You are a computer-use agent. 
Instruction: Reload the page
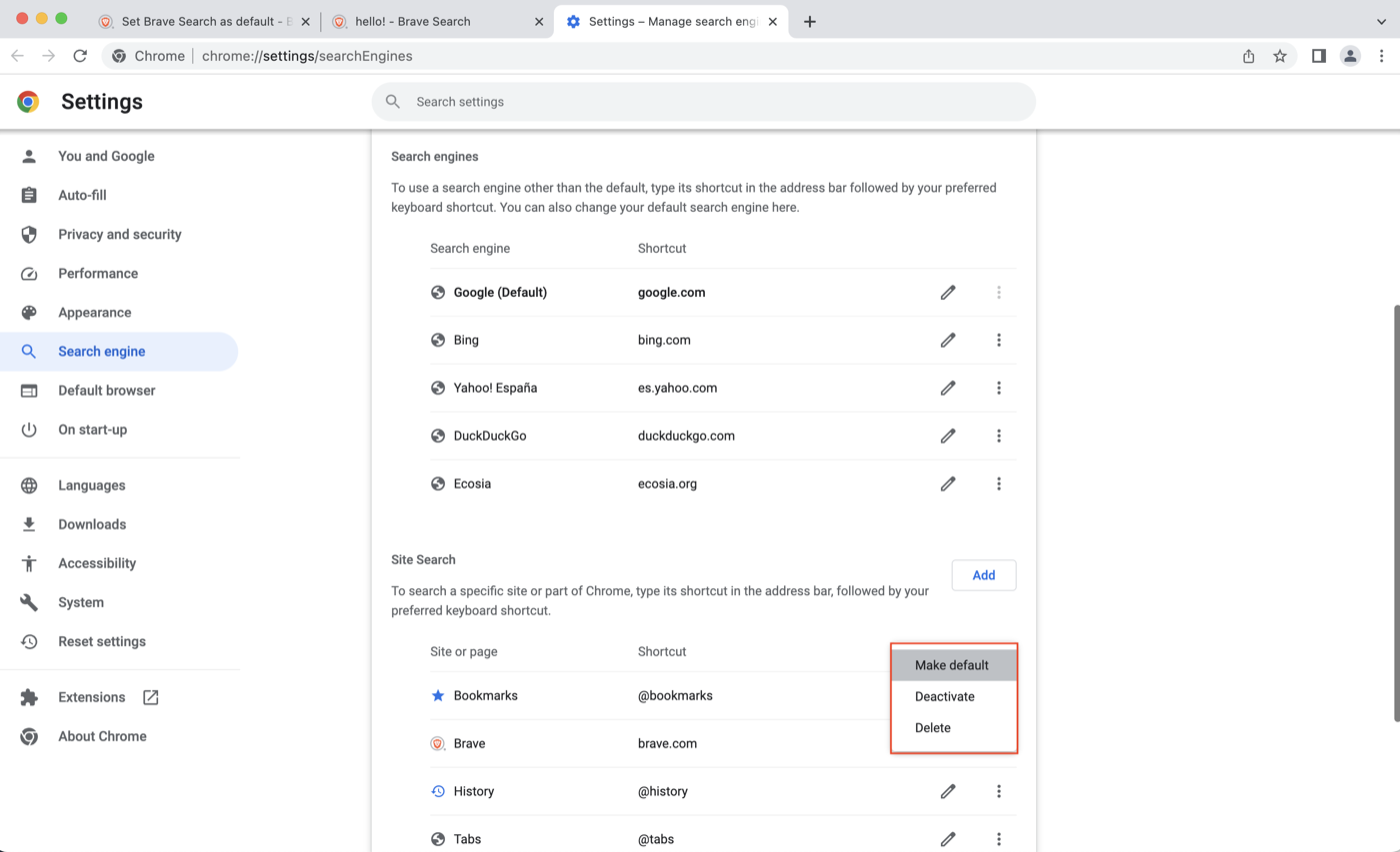[x=80, y=56]
